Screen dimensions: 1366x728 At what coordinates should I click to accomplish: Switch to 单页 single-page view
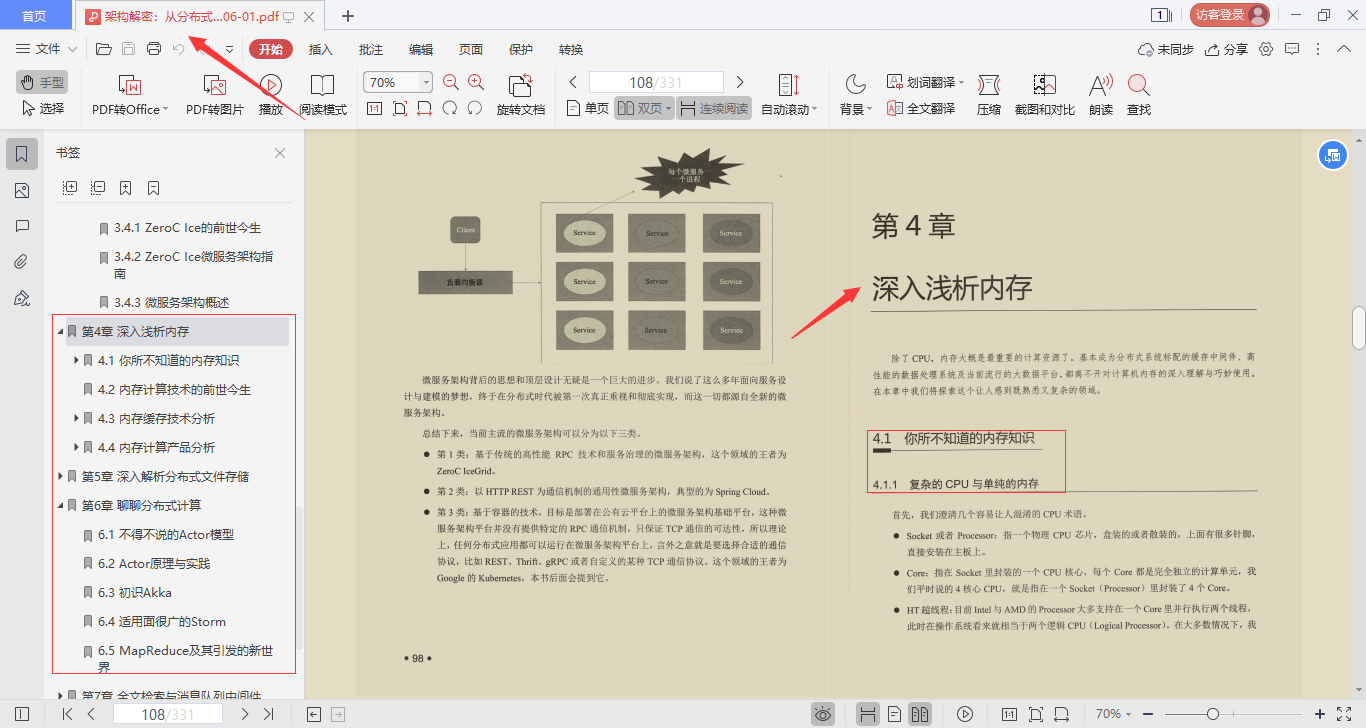pyautogui.click(x=588, y=108)
